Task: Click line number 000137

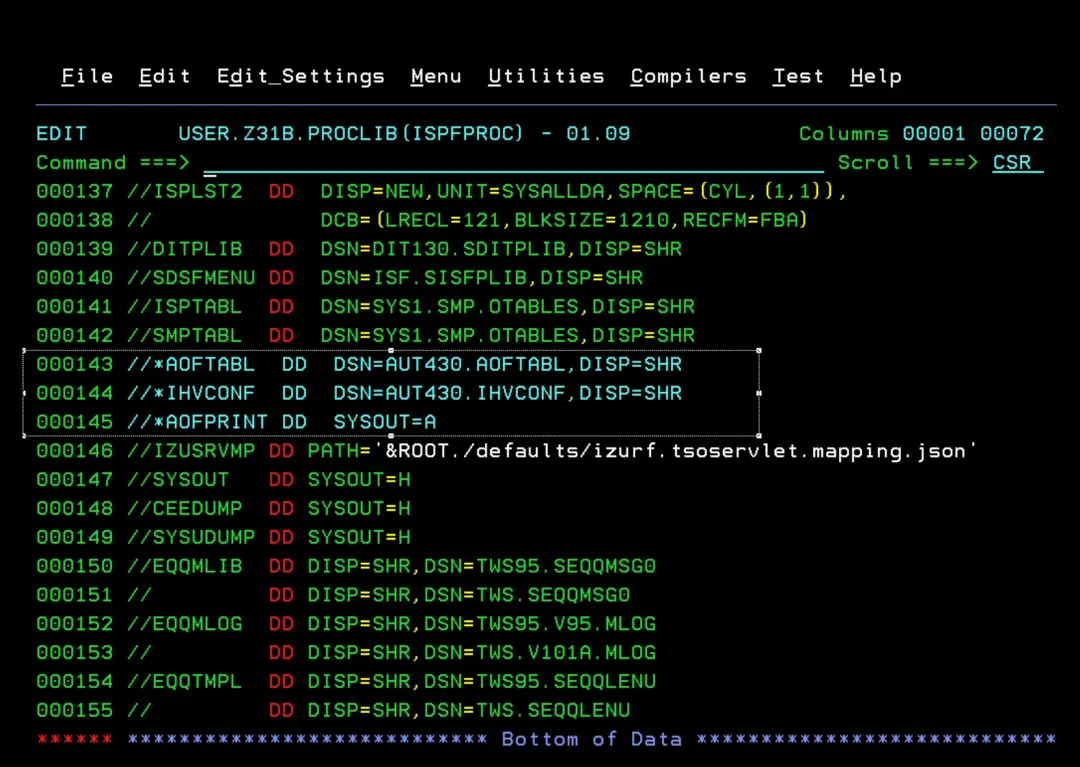Action: point(74,191)
